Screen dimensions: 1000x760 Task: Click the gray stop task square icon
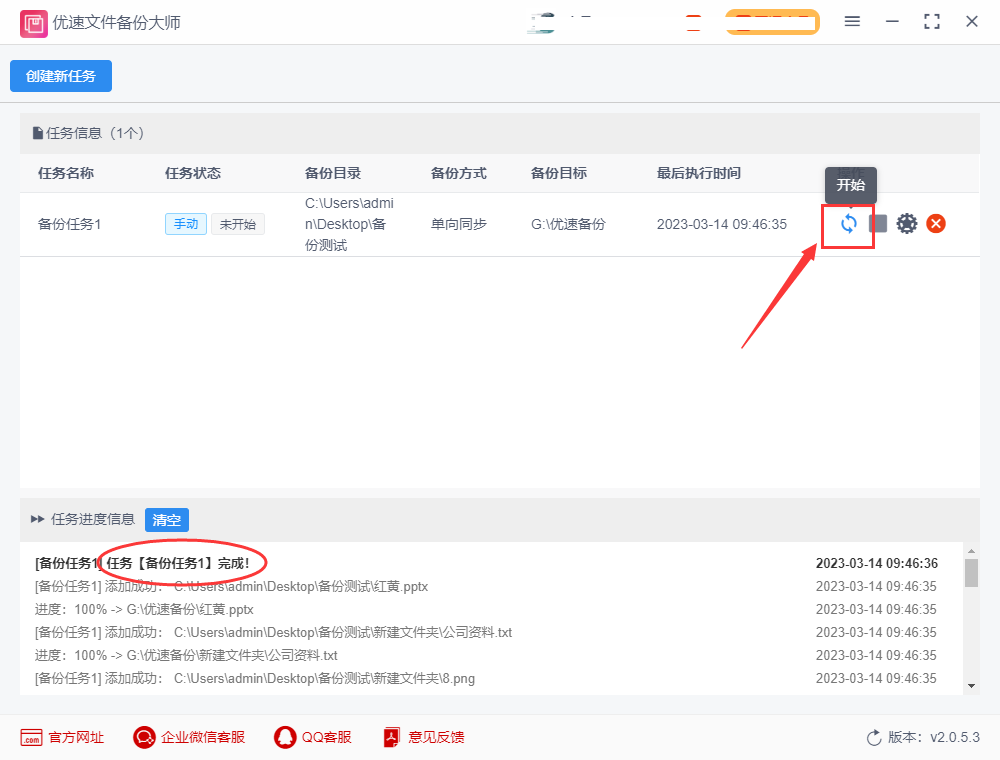coord(878,224)
